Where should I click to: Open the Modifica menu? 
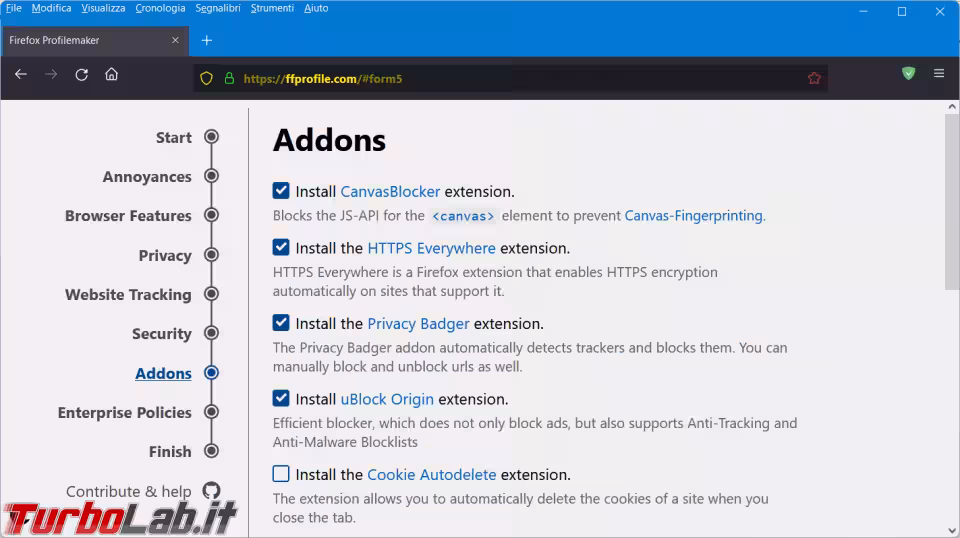point(51,8)
